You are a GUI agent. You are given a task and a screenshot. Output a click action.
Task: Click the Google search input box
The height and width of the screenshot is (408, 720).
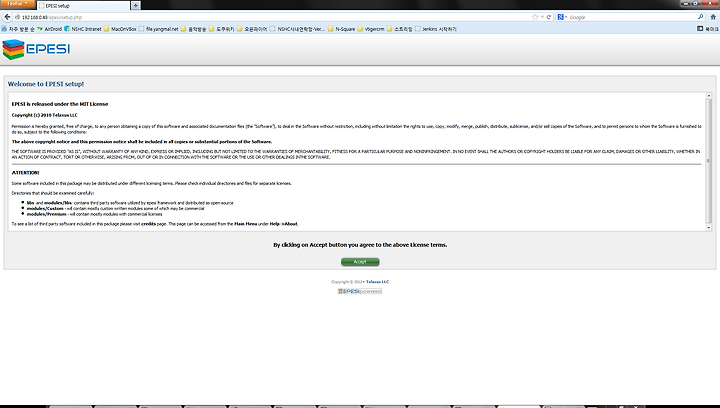[x=632, y=17]
